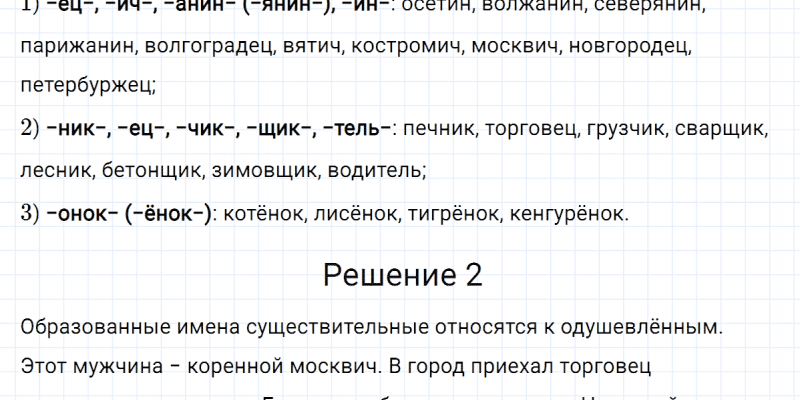The height and width of the screenshot is (400, 800).
Task: Click the "Решение 2" heading
Action: point(403,275)
